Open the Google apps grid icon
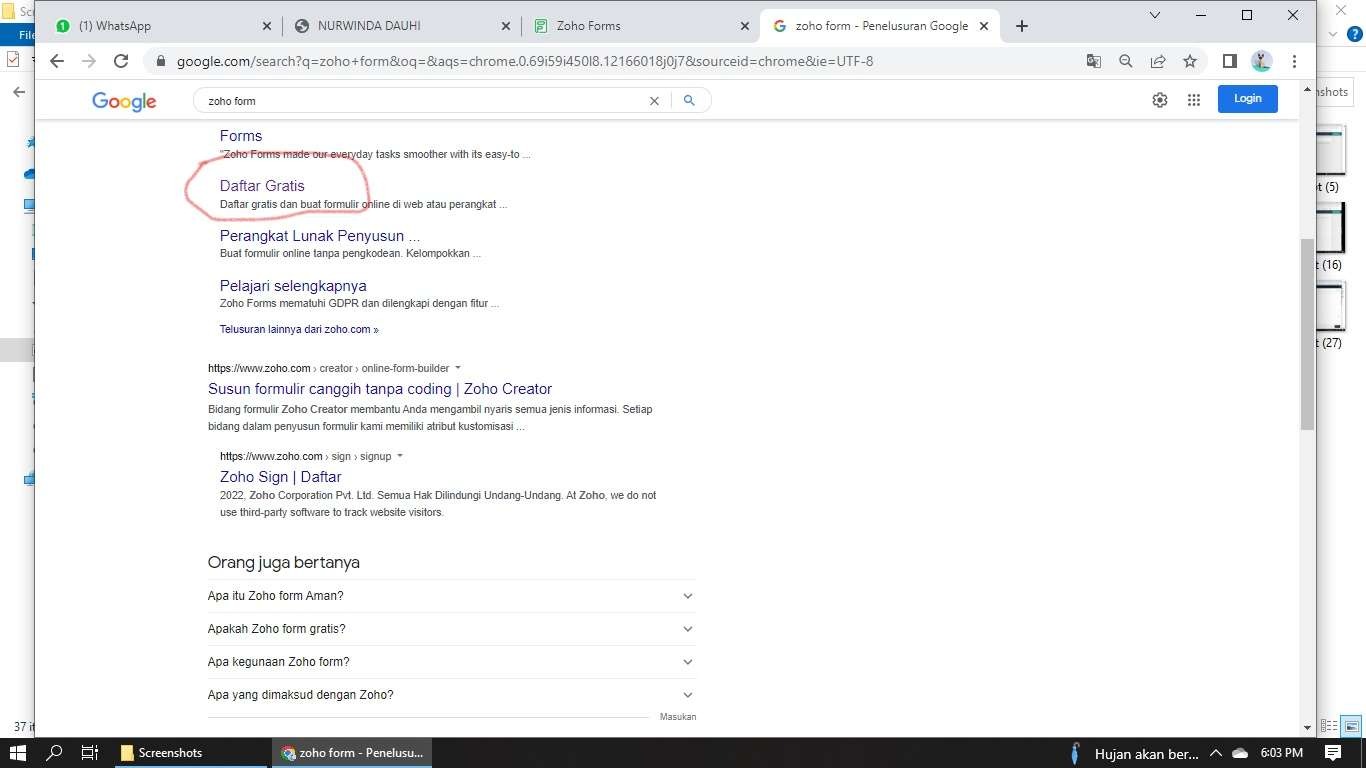The height and width of the screenshot is (768, 1366). tap(1193, 100)
